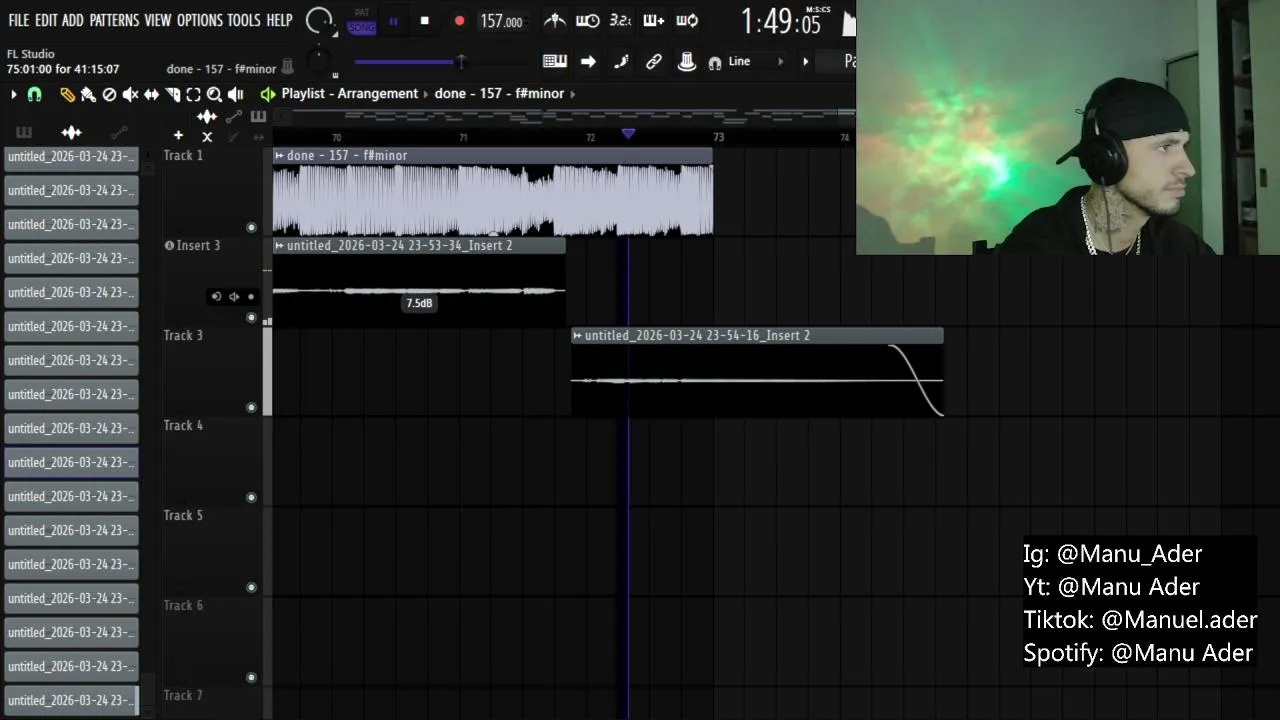Image resolution: width=1280 pixels, height=720 pixels.
Task: Toggle loop recording icon
Action: (687, 20)
